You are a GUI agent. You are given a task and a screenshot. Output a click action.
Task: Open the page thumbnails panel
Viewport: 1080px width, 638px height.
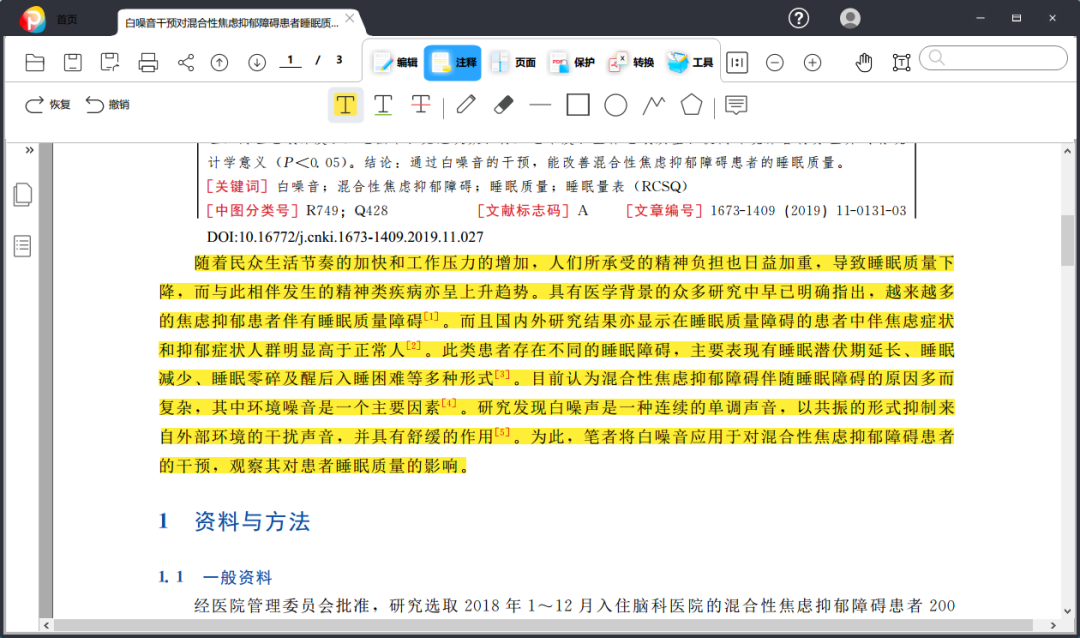[x=23, y=195]
